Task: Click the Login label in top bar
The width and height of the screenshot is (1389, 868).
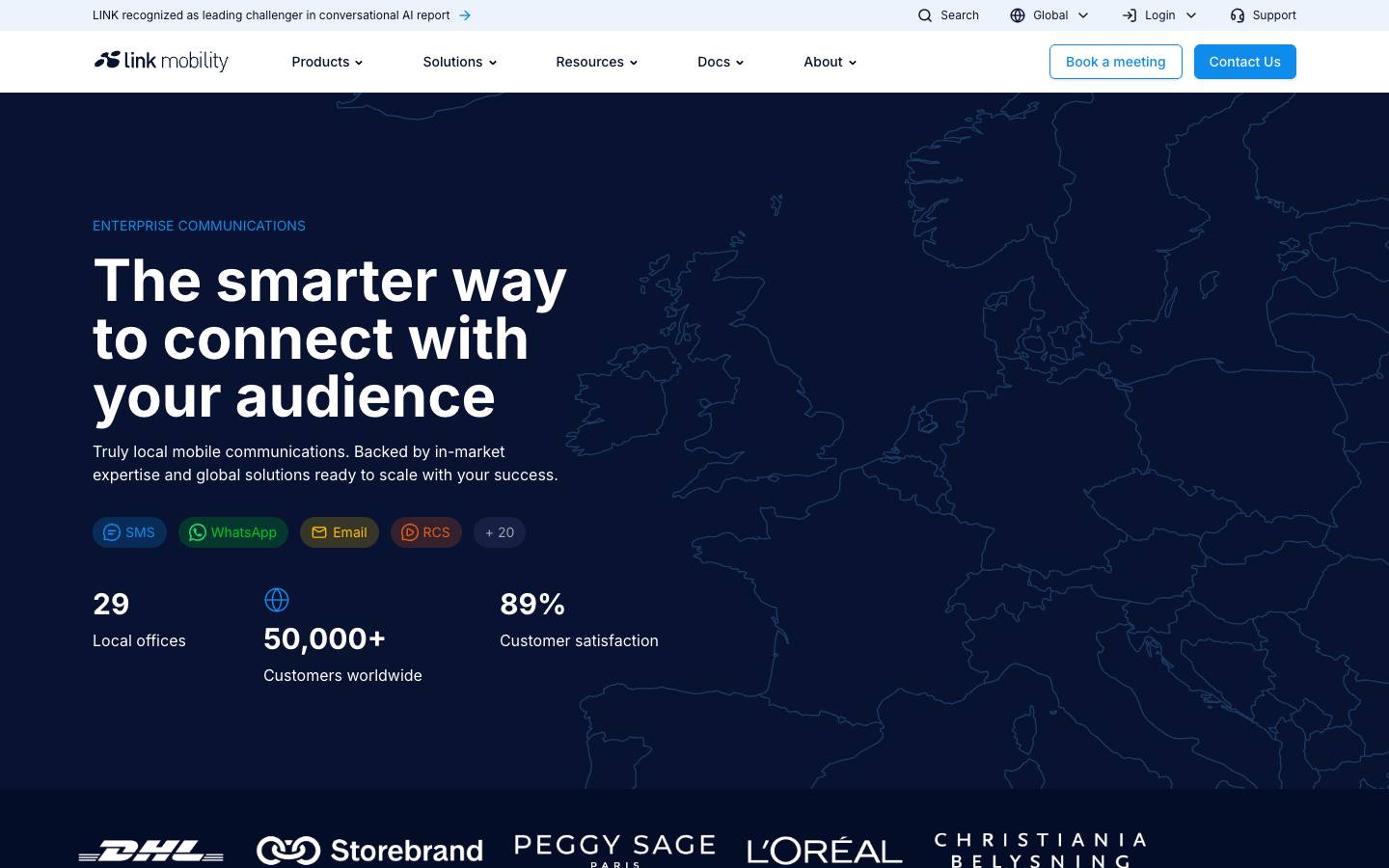Action: click(x=1159, y=15)
